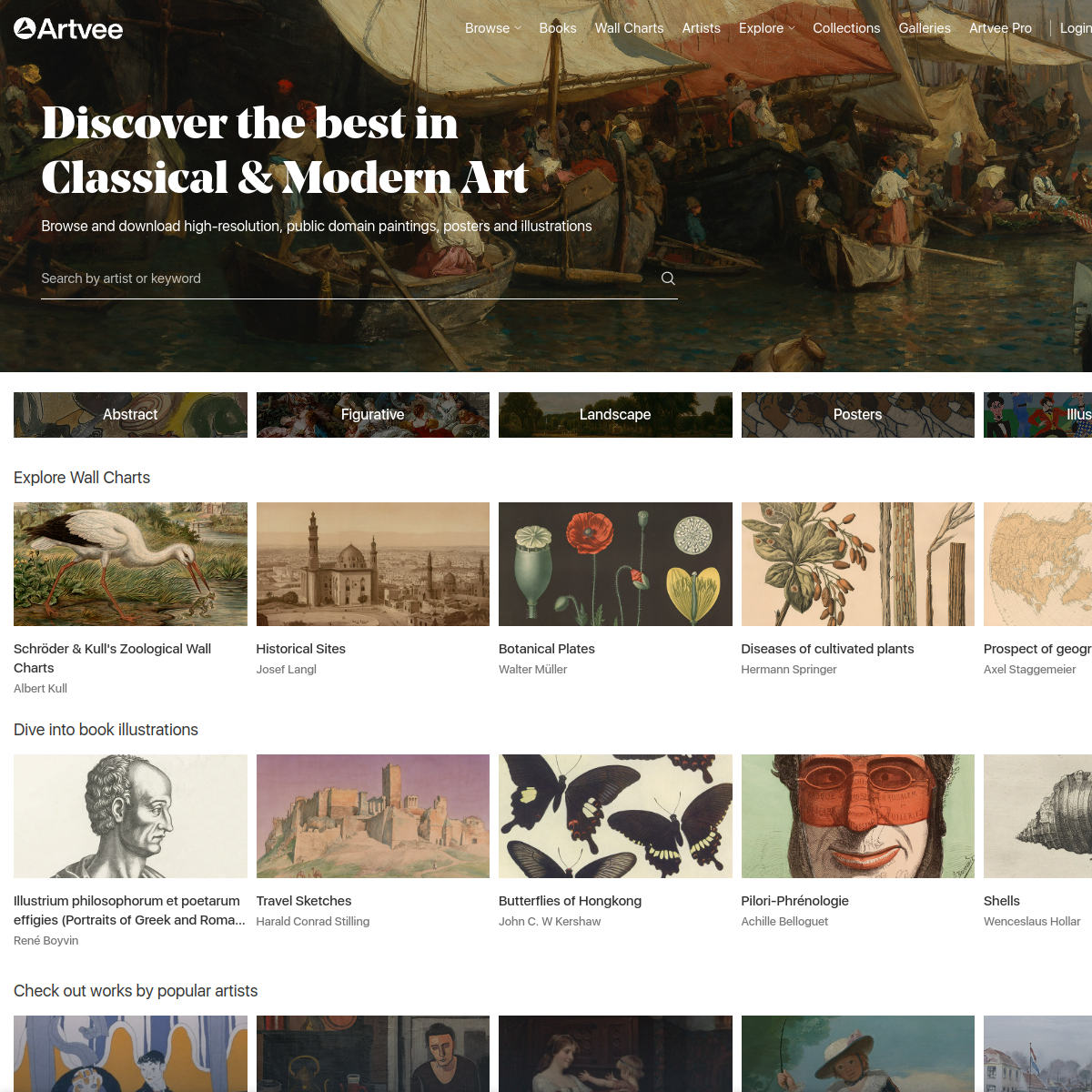Open the Travel Sketches title link
The height and width of the screenshot is (1092, 1092).
304,901
